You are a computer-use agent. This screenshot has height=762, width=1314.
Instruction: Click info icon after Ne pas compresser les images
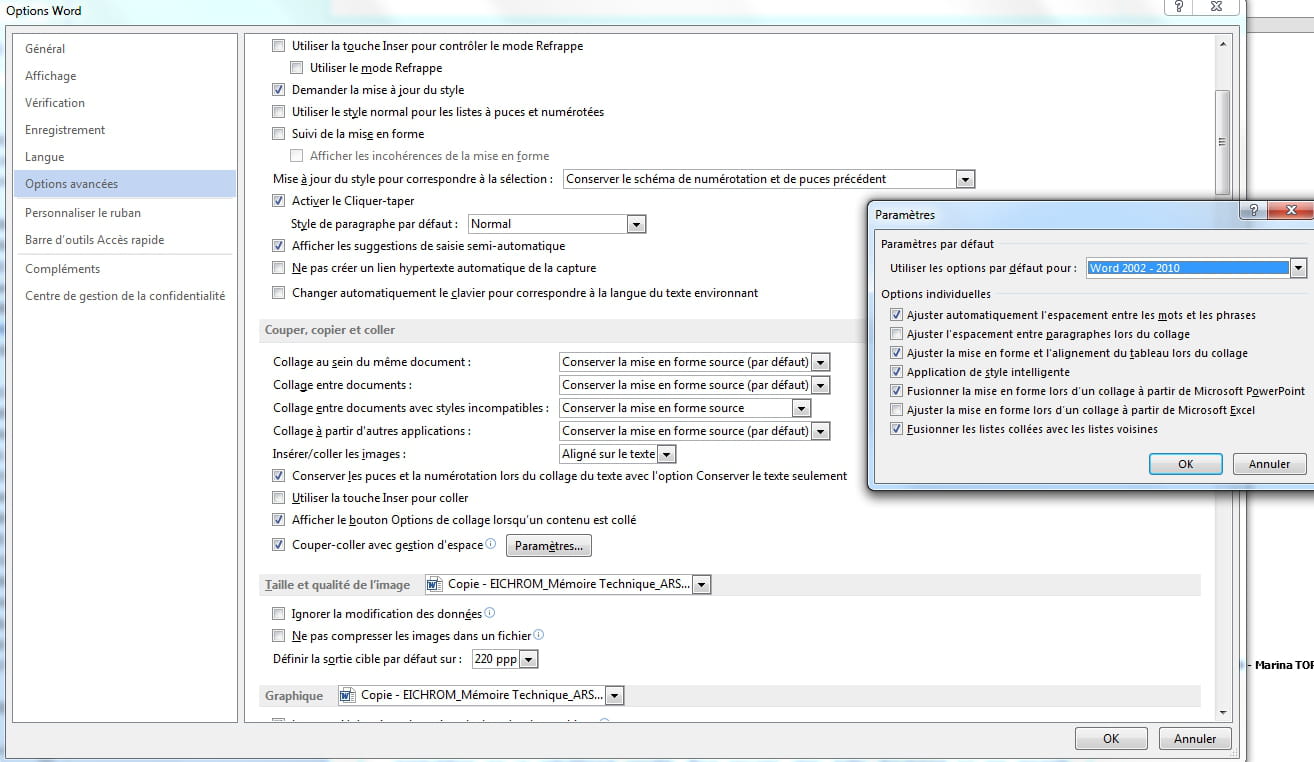539,635
